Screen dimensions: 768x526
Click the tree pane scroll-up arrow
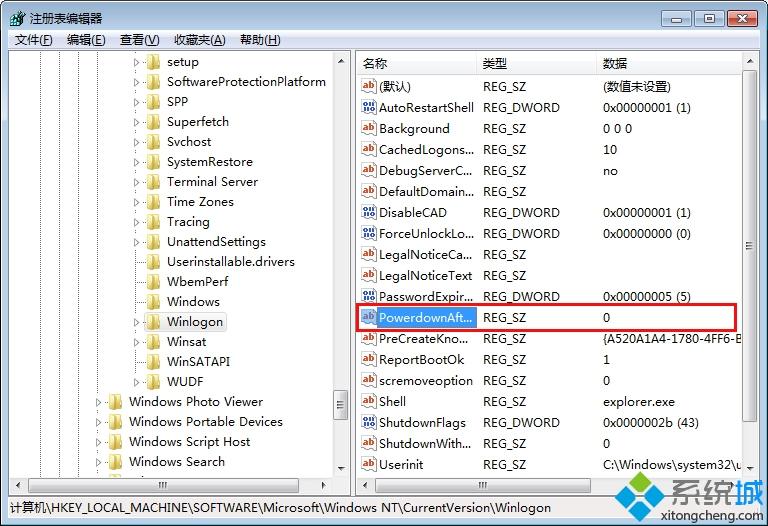(x=341, y=62)
